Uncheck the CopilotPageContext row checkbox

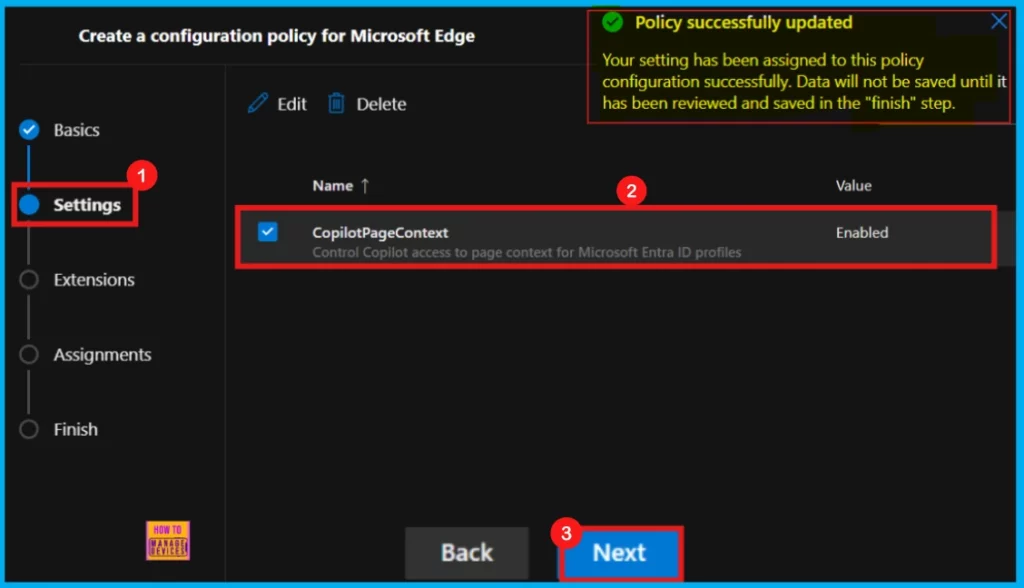[267, 231]
